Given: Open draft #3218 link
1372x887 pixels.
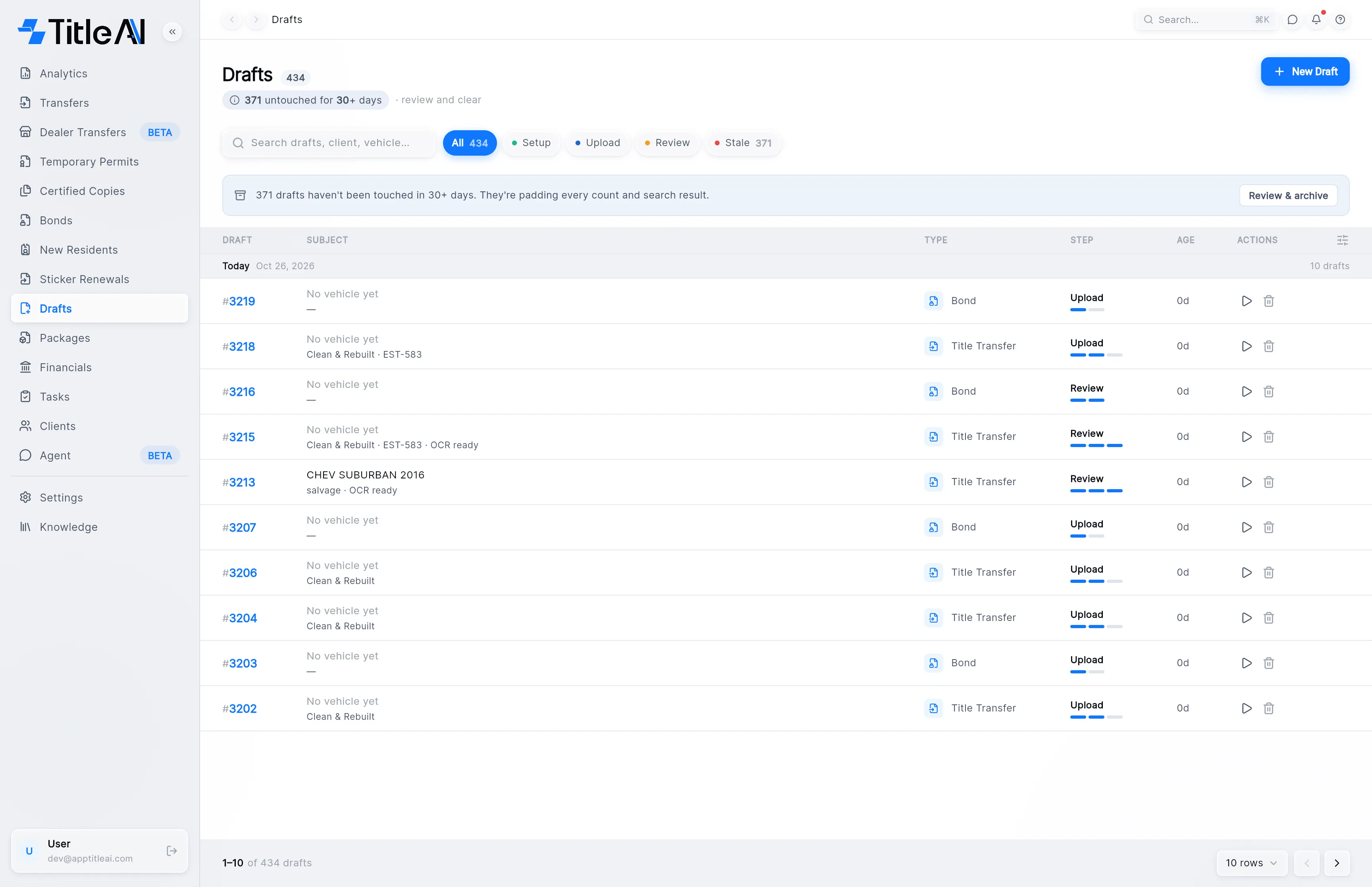Looking at the screenshot, I should [238, 347].
